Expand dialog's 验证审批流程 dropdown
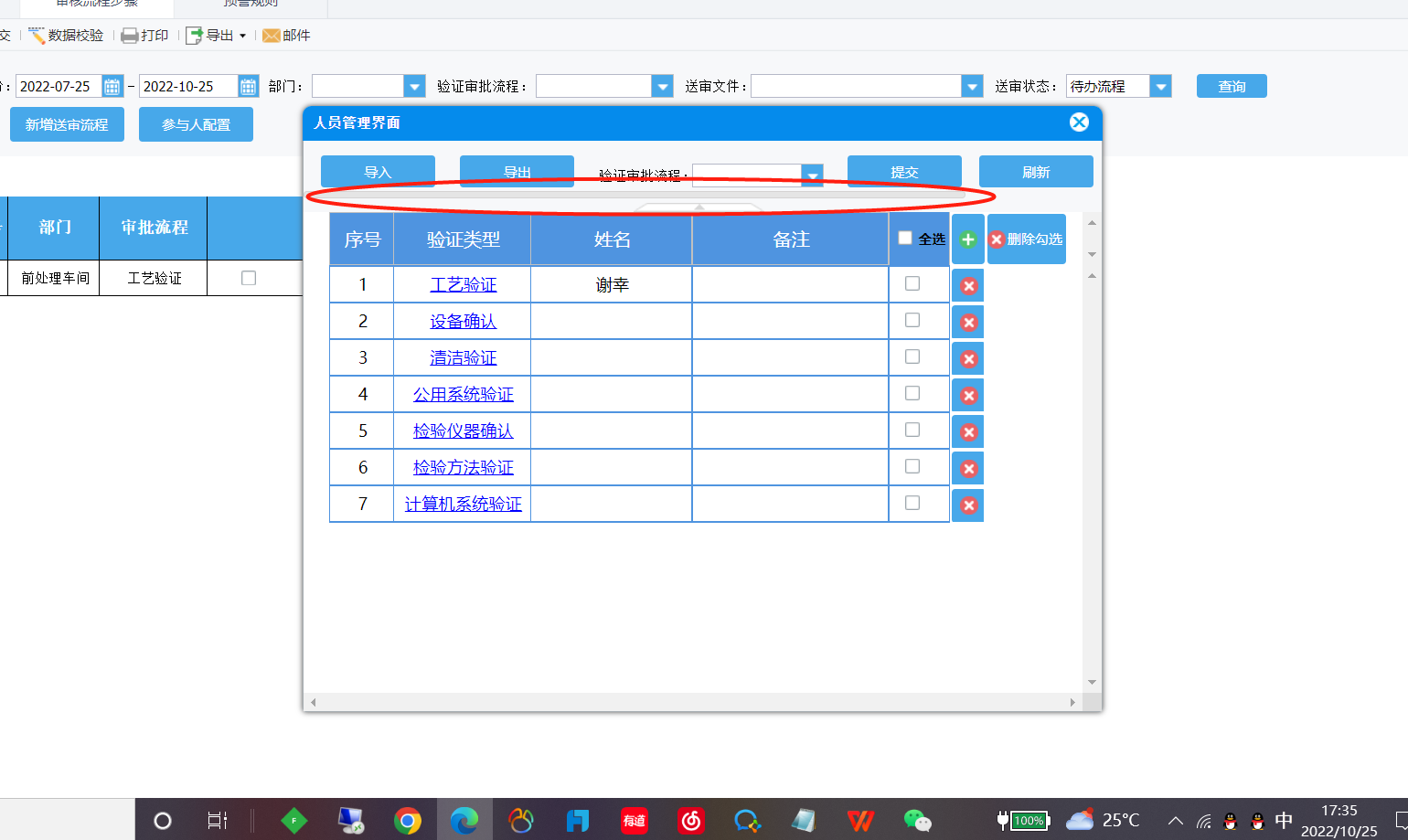This screenshot has height=840, width=1408. coord(812,175)
